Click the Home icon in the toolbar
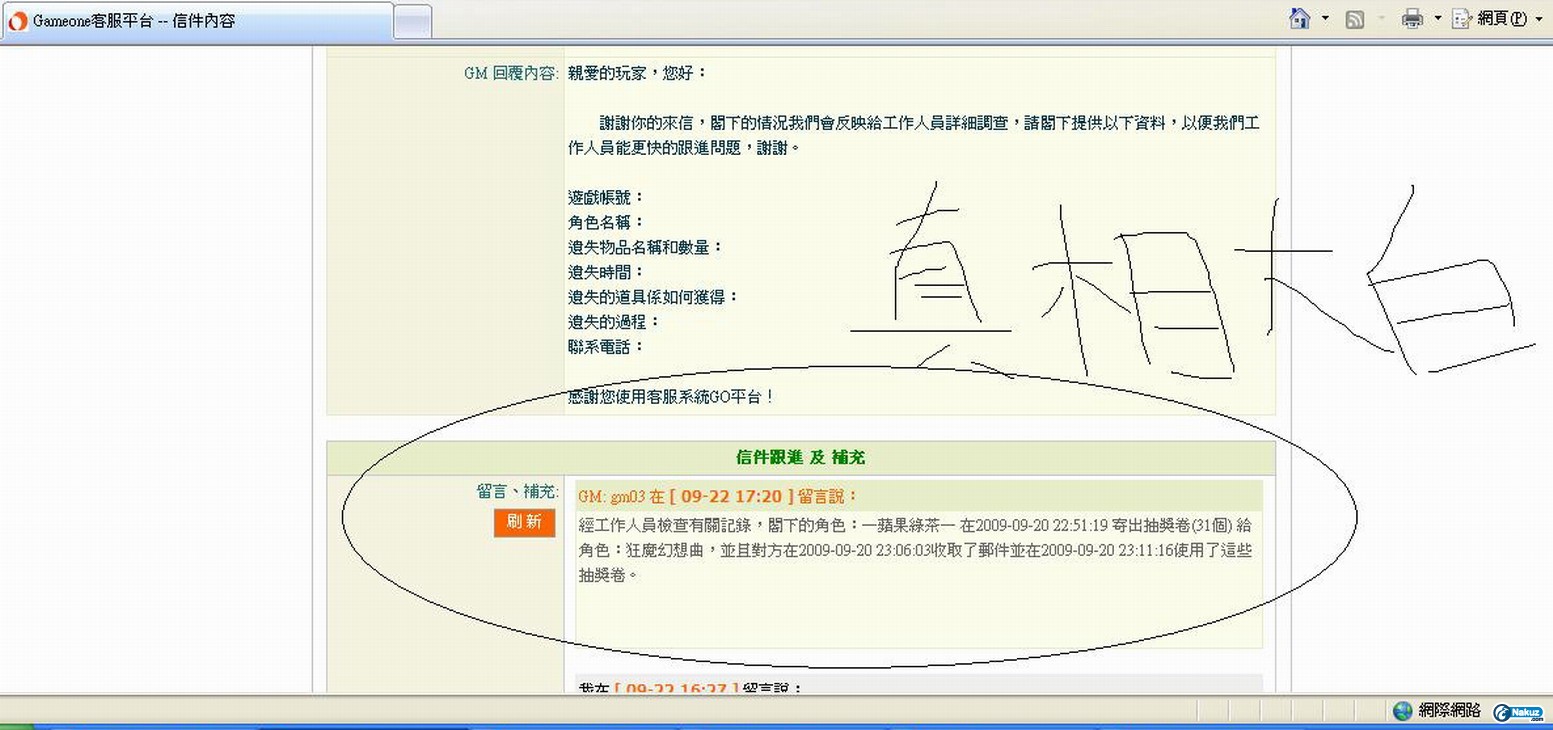This screenshot has width=1553, height=730. pyautogui.click(x=1299, y=19)
